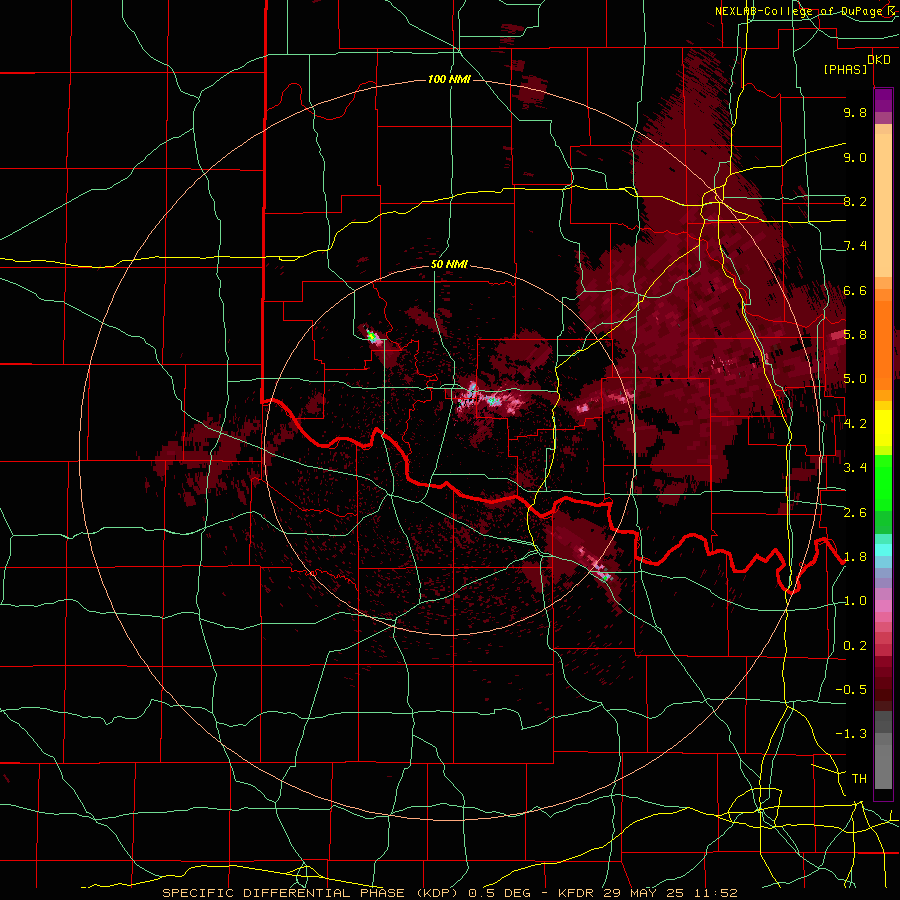Select the 9.0 value on the color scale
Viewport: 900px width, 900px height.
point(855,157)
